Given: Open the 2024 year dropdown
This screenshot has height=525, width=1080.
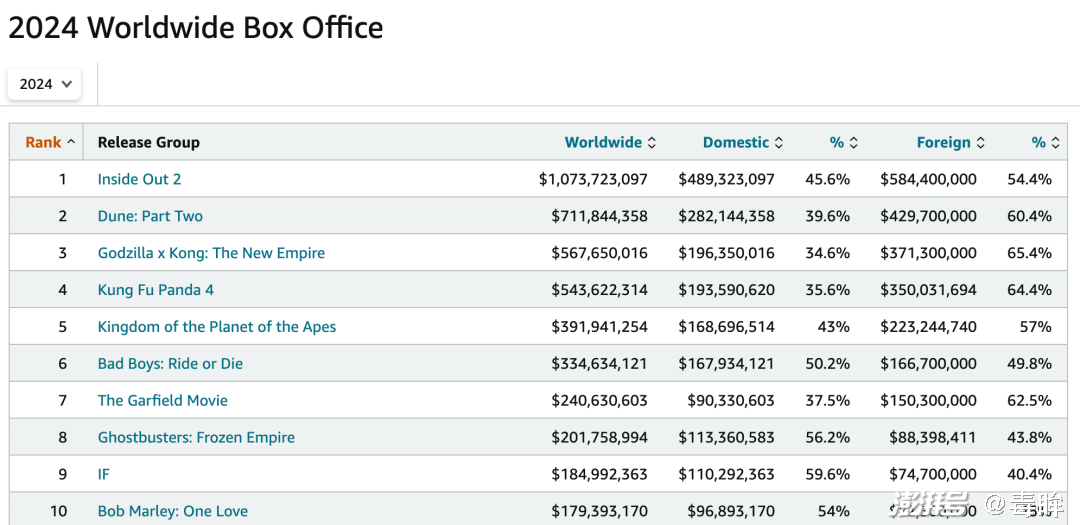Looking at the screenshot, I should pyautogui.click(x=44, y=84).
